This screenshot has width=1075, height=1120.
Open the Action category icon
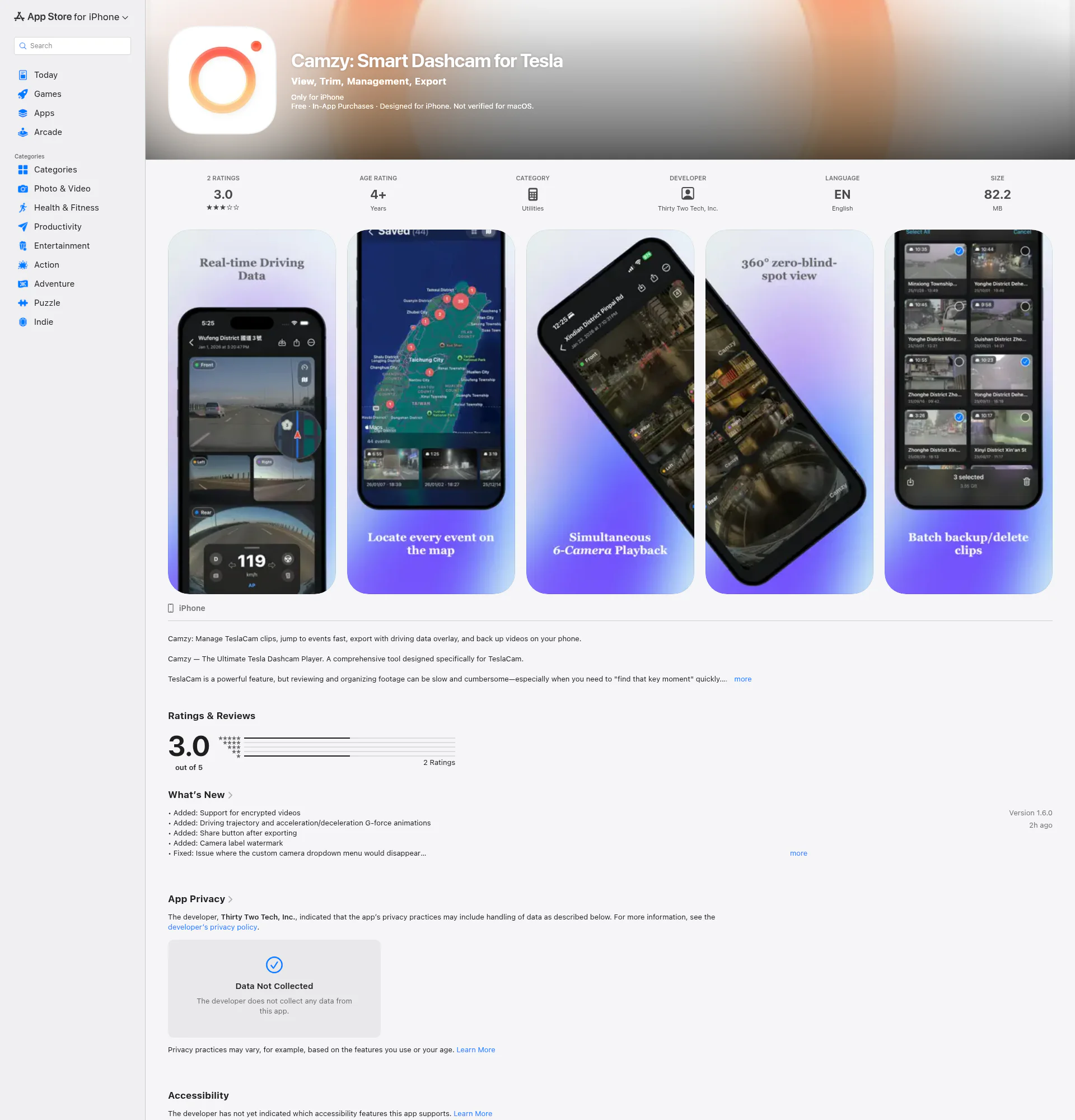tap(23, 264)
